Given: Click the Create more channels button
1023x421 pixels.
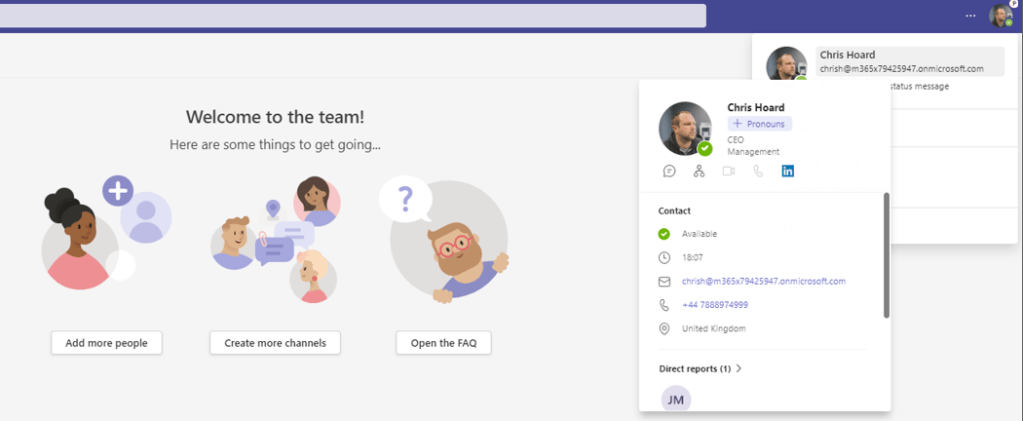Looking at the screenshot, I should tap(275, 343).
